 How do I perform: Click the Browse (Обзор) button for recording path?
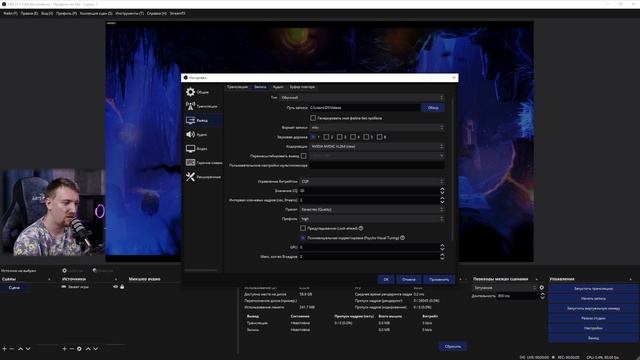point(433,108)
